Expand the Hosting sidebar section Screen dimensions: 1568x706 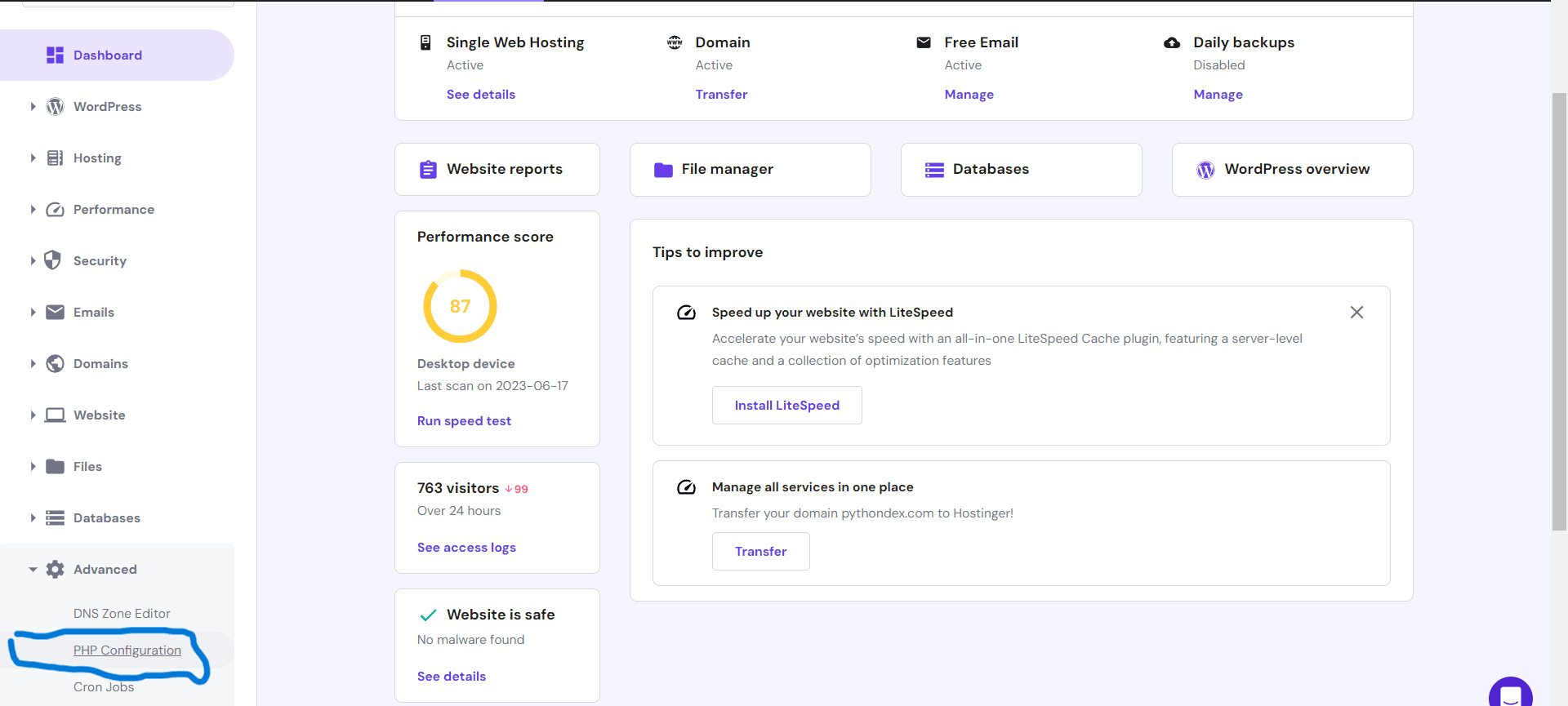point(33,158)
